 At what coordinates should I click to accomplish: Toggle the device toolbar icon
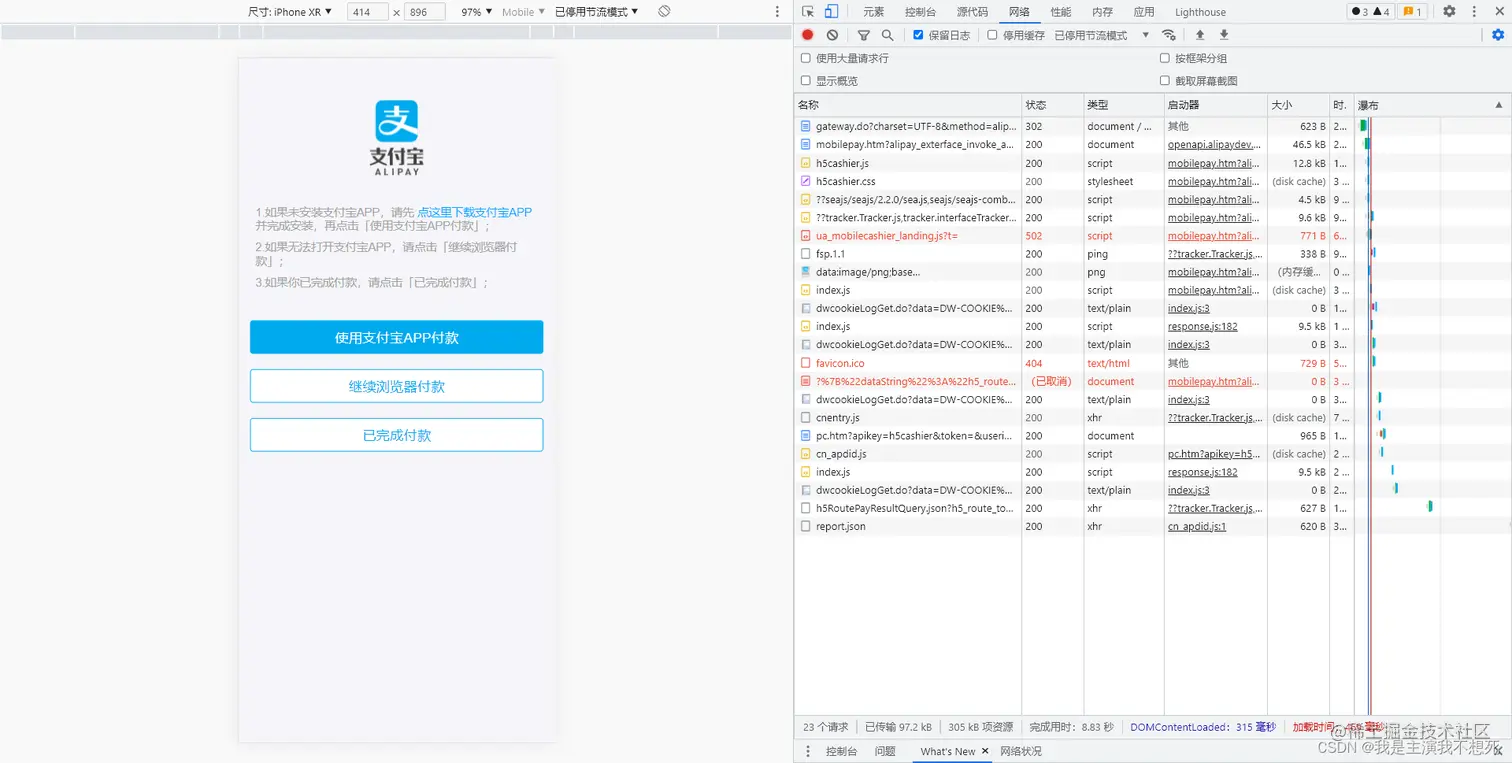(831, 12)
